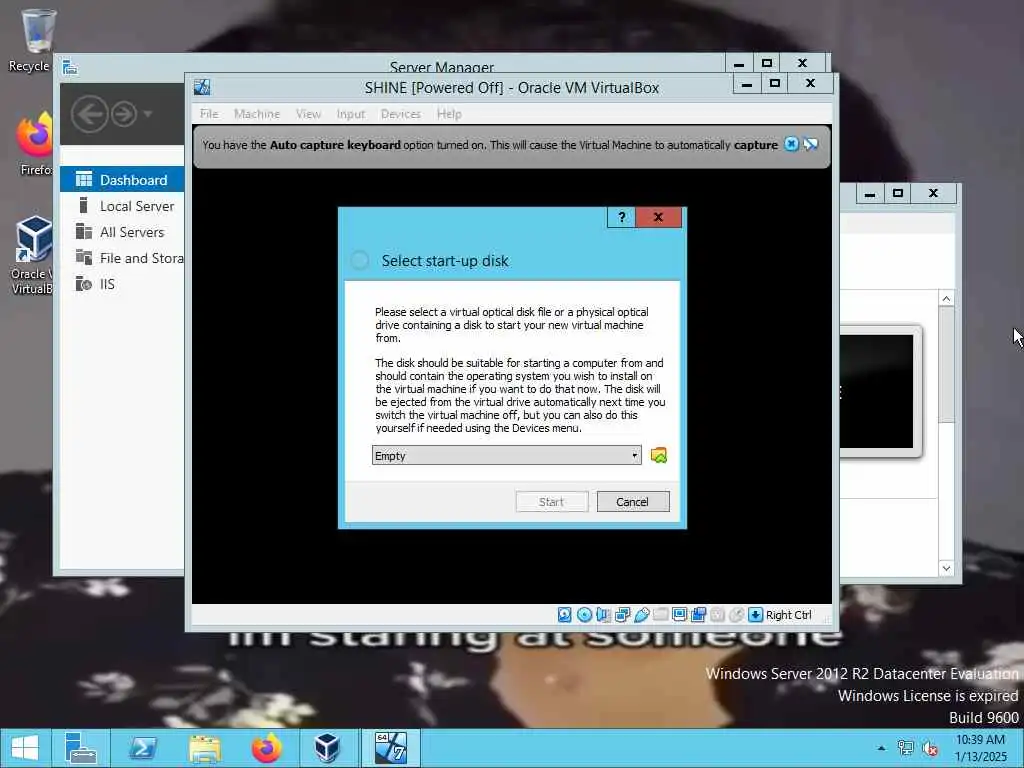
Task: Open the taskbar clock and date
Action: pyautogui.click(x=980, y=748)
